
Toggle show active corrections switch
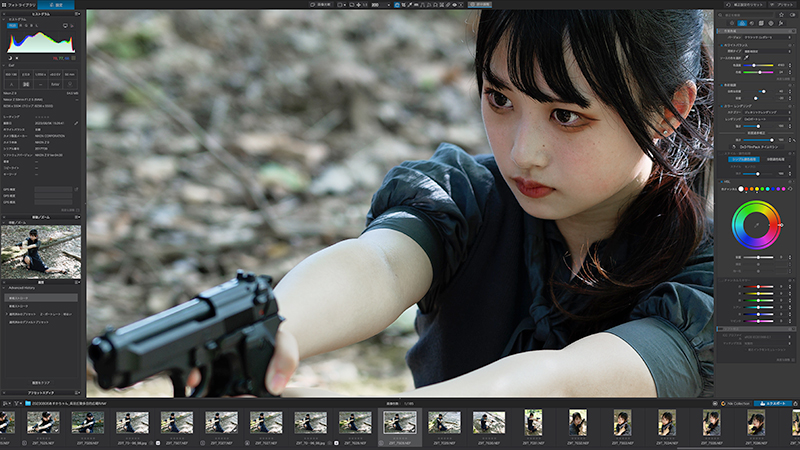coord(792,15)
